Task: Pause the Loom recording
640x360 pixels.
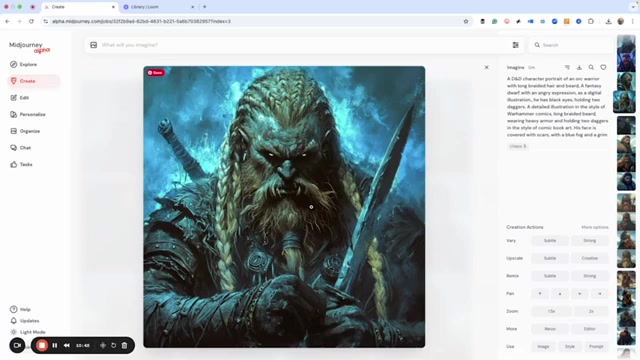Action: [x=55, y=345]
